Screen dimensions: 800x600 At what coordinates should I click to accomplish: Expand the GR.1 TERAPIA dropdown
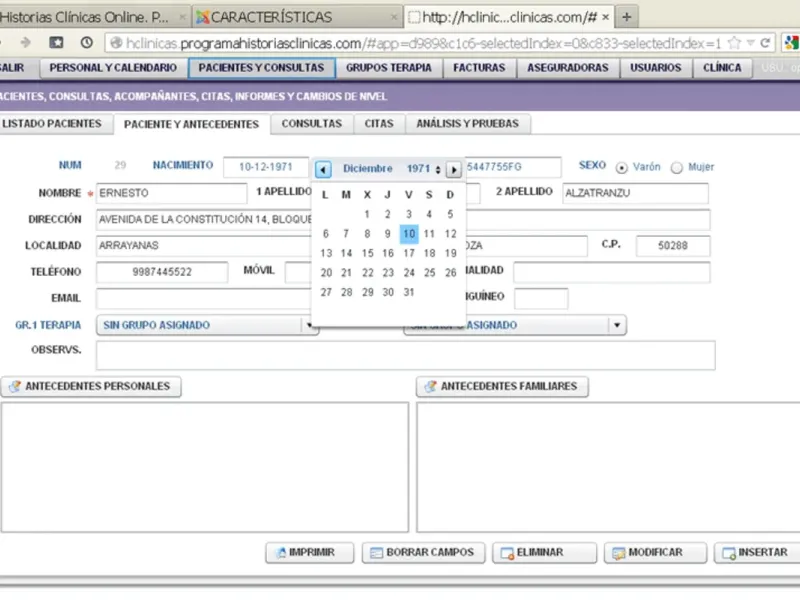click(309, 325)
